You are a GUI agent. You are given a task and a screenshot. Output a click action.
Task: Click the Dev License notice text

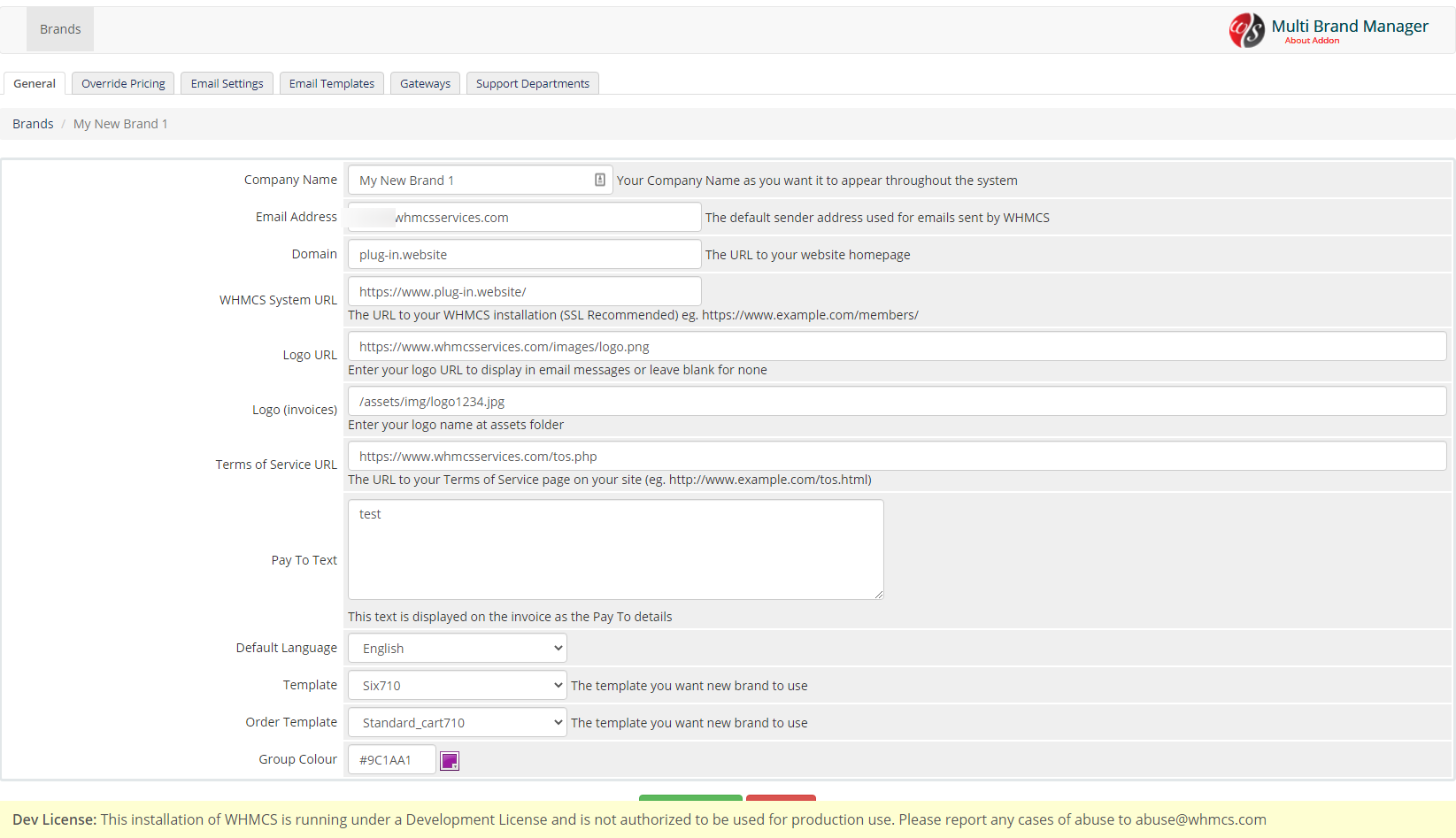tap(639, 819)
